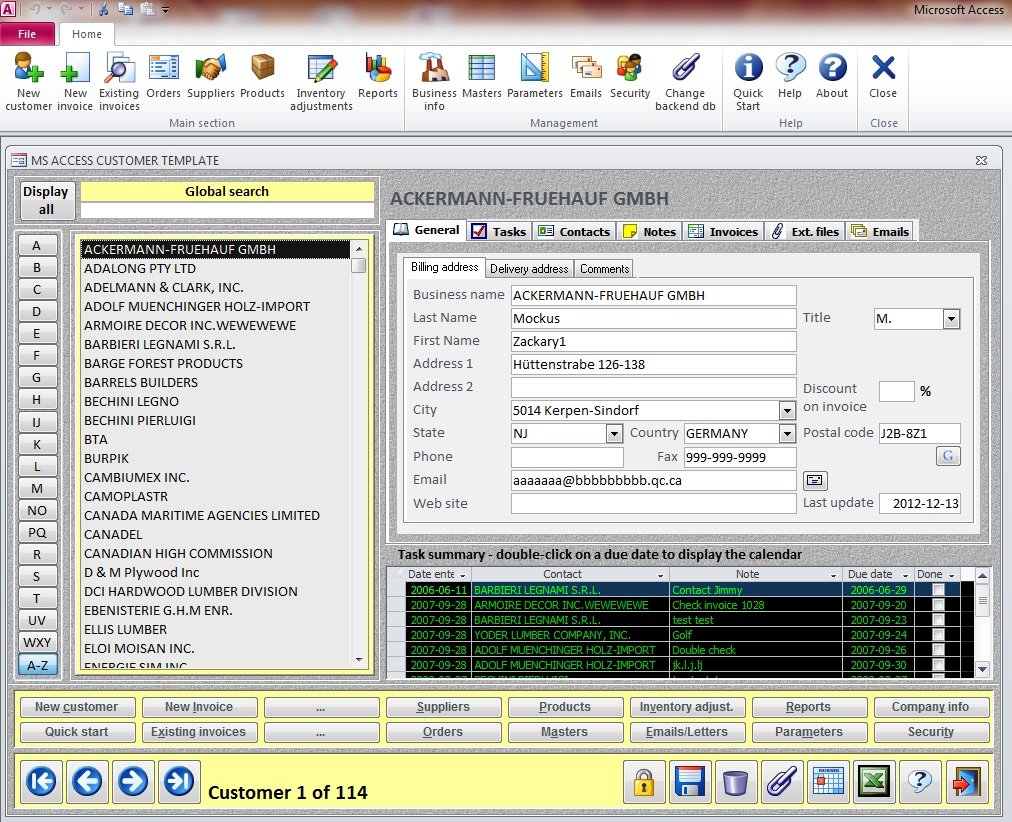
Task: Open the Country dropdown list
Action: click(787, 434)
